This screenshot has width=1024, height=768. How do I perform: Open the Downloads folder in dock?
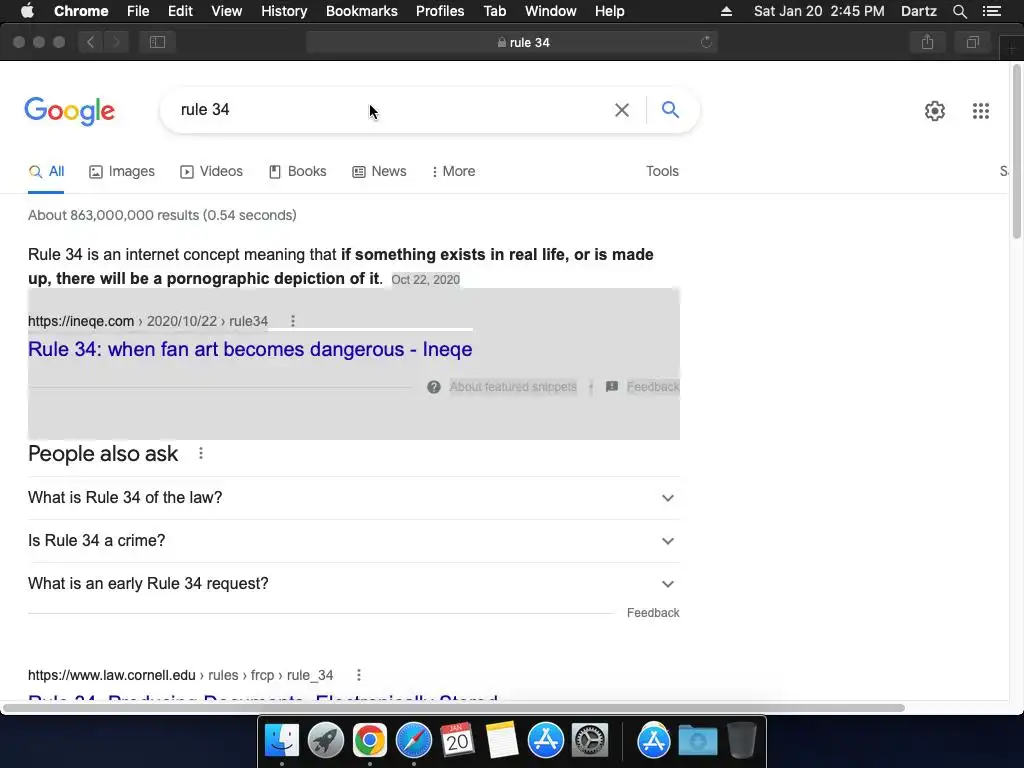(x=697, y=741)
